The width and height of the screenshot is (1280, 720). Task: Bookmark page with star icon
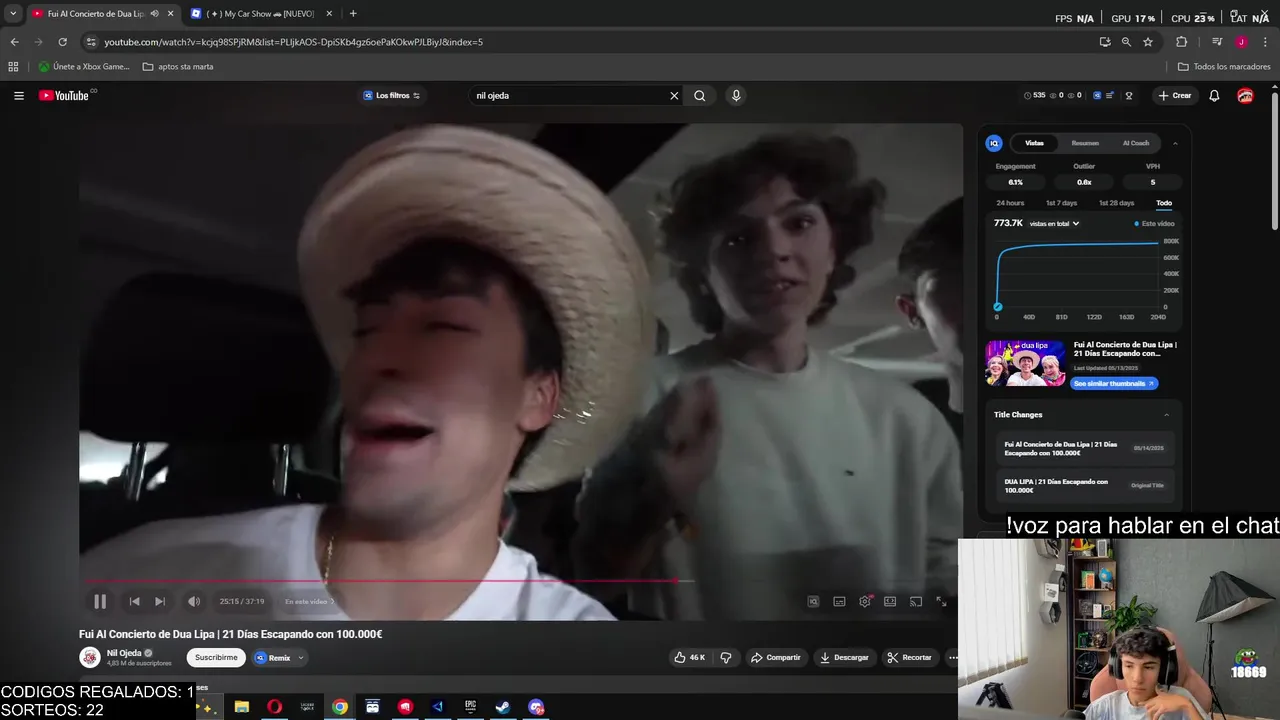pyautogui.click(x=1148, y=42)
